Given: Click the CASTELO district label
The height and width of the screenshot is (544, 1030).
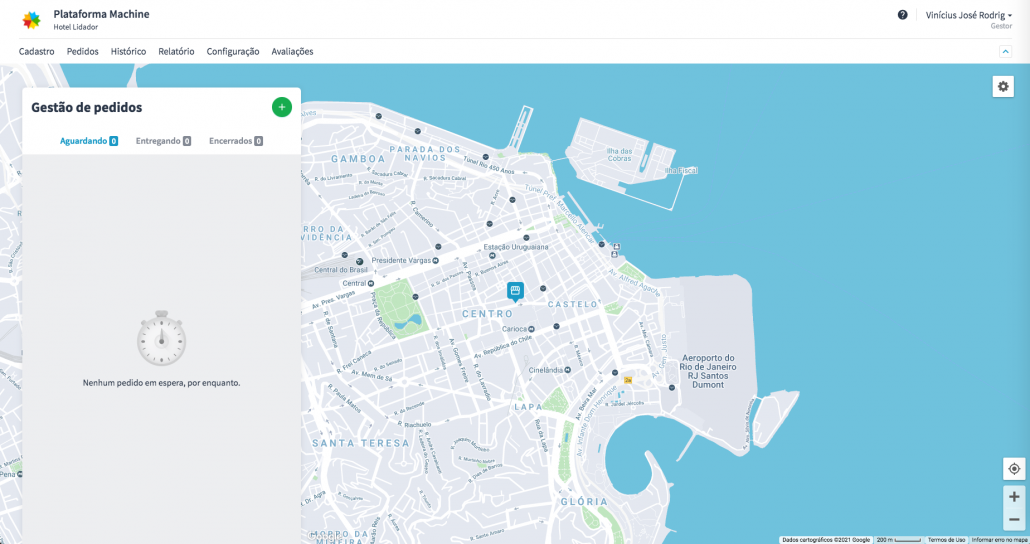Looking at the screenshot, I should coord(573,304).
